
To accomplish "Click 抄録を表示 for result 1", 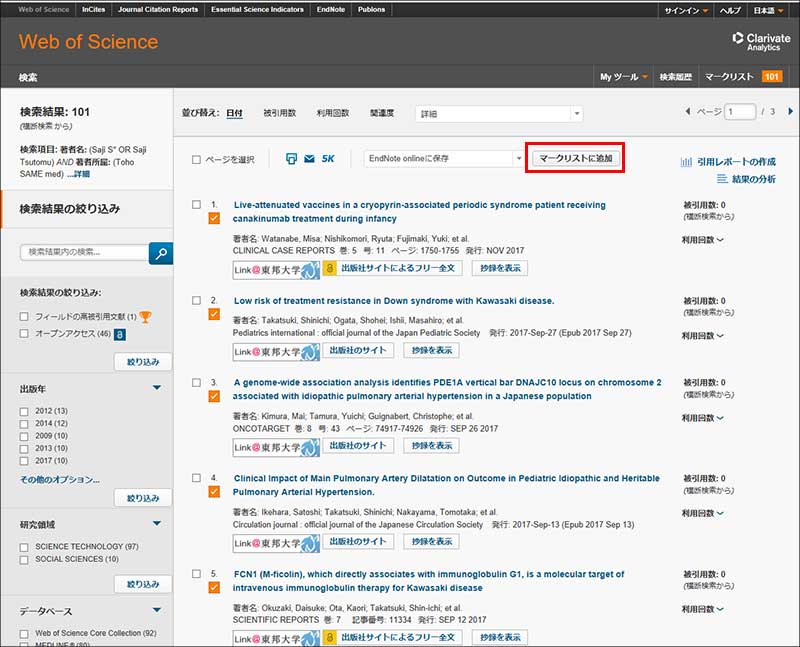I will pyautogui.click(x=500, y=268).
